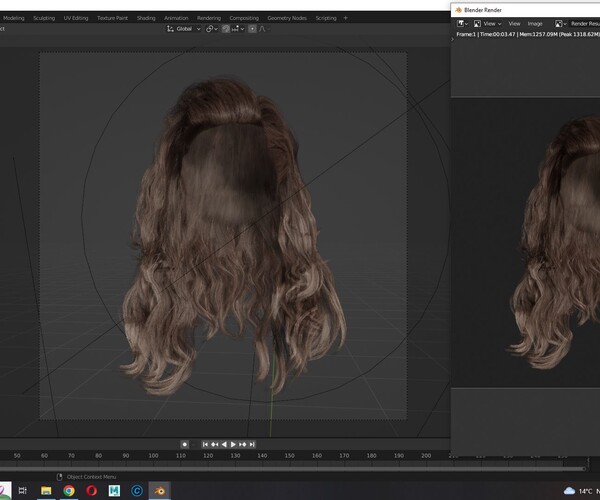Click the Blender Render title bar icon

pos(458,10)
